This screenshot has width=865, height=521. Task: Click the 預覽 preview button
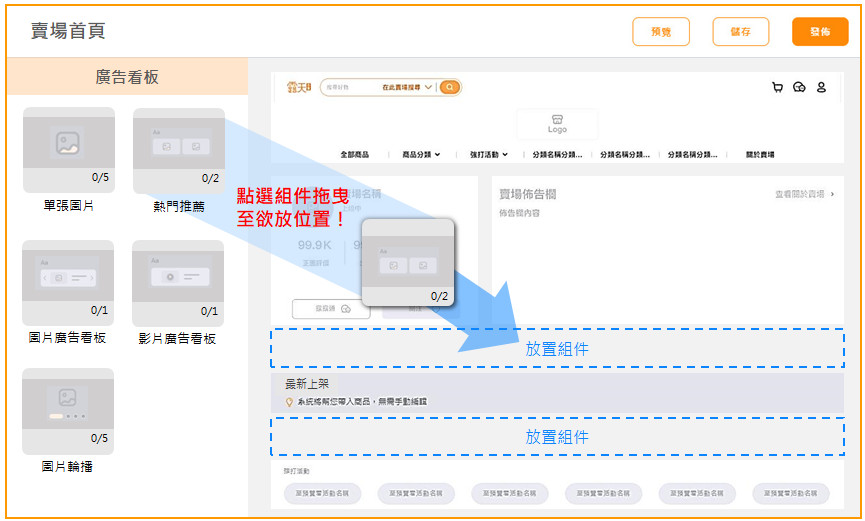click(661, 32)
